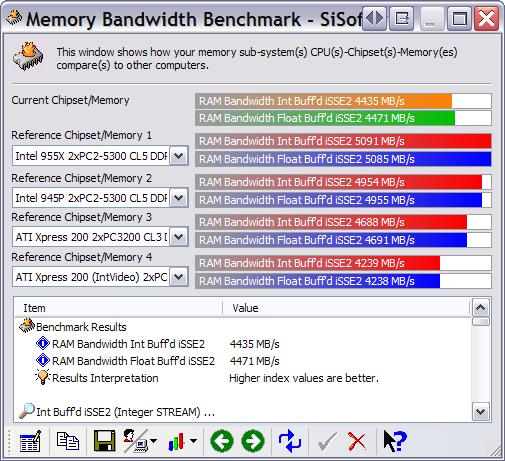Click 'Higher index values are better.' text
The width and height of the screenshot is (505, 461).
coord(304,378)
